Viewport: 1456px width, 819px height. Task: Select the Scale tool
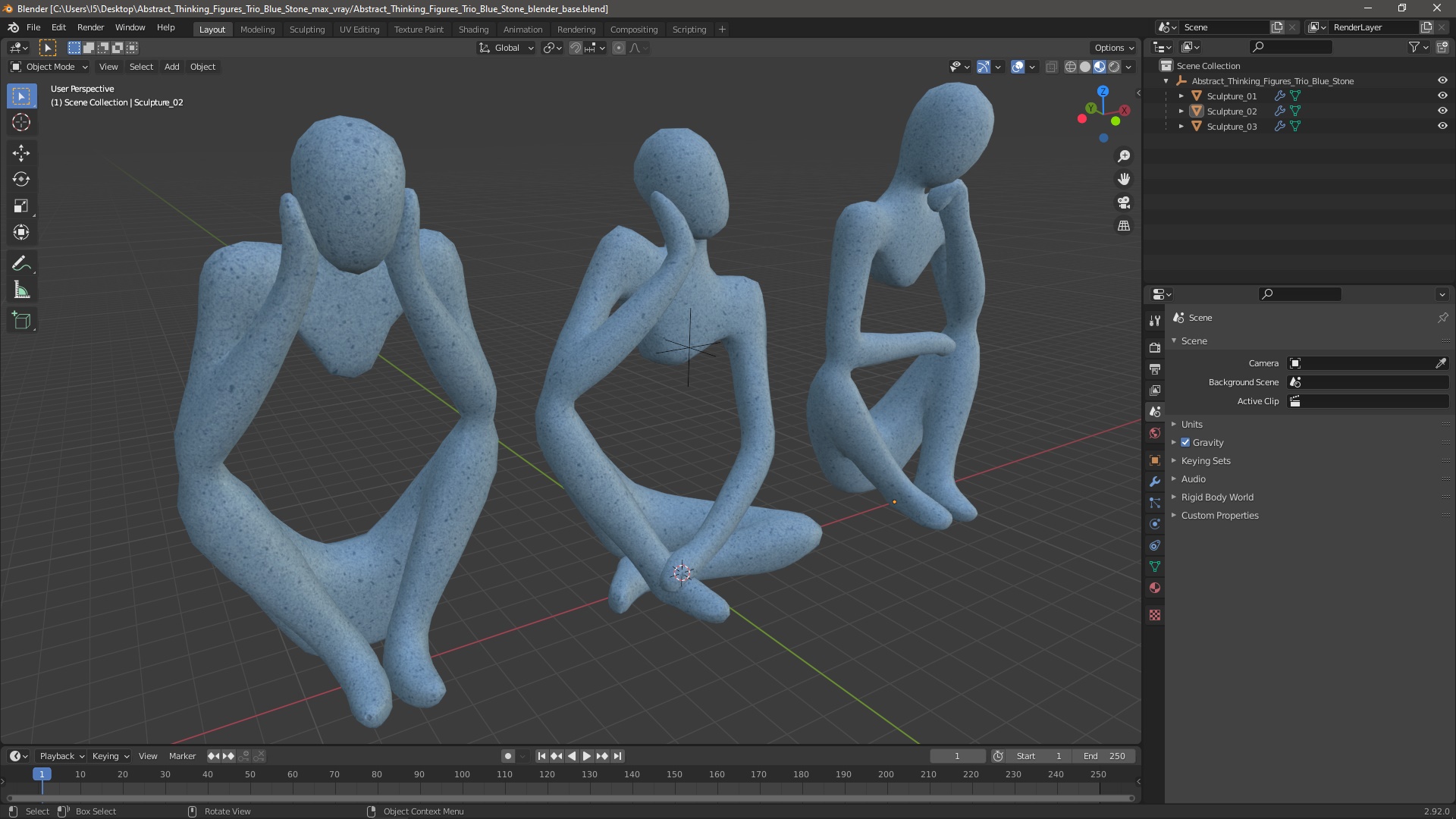20,206
